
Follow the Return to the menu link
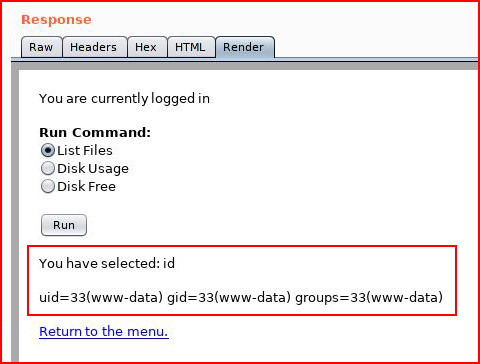[x=104, y=332]
